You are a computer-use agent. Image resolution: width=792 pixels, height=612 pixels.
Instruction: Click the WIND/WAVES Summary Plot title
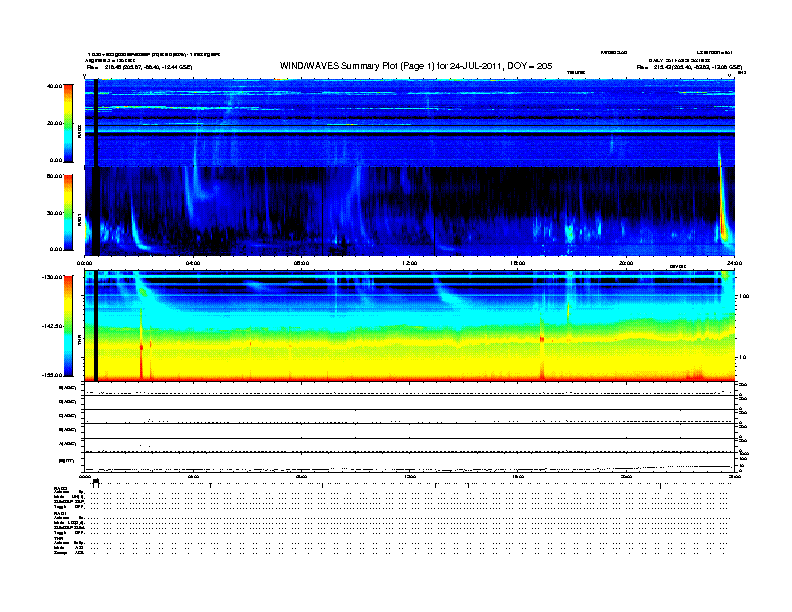[416, 66]
